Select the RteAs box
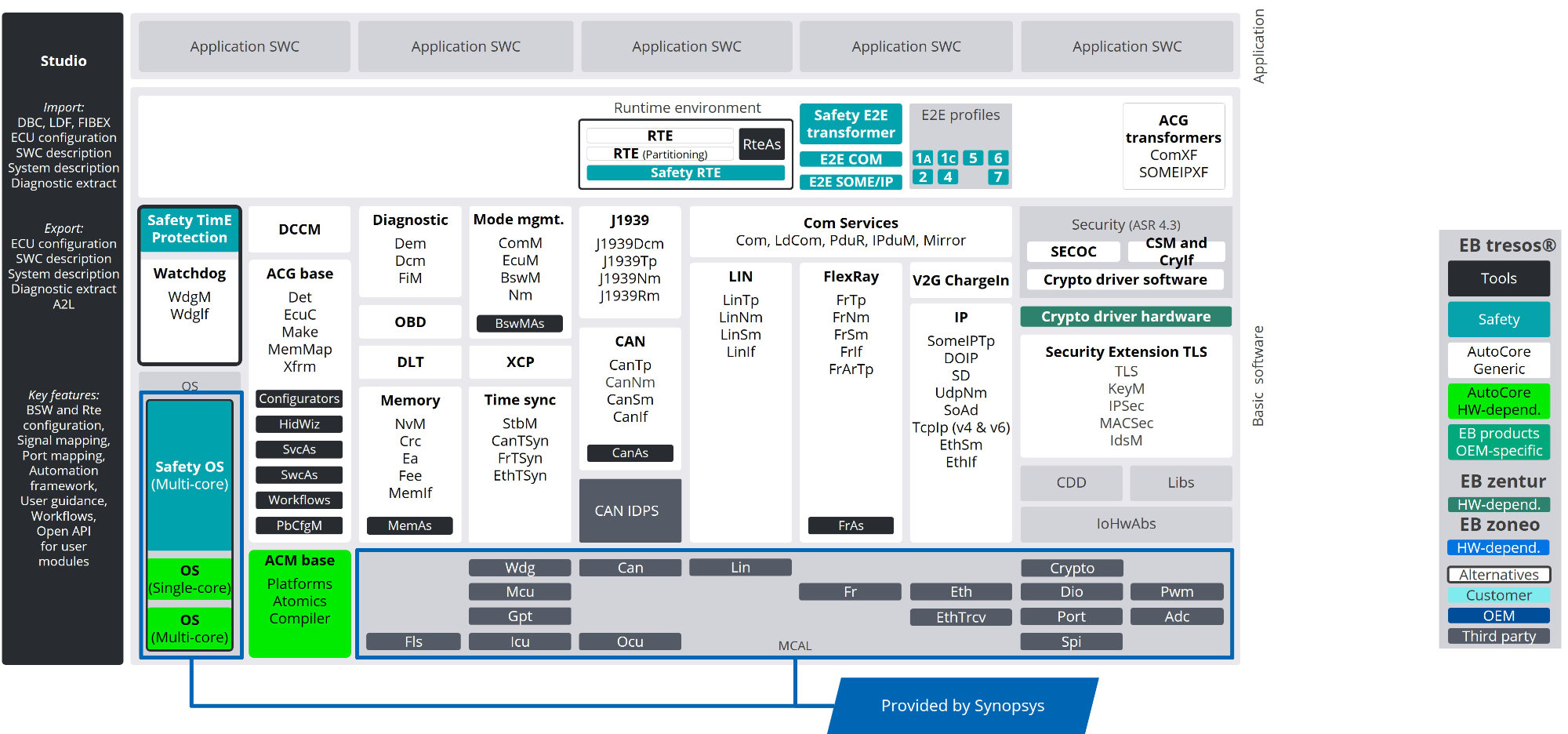The height and width of the screenshot is (734, 1568). tap(762, 144)
